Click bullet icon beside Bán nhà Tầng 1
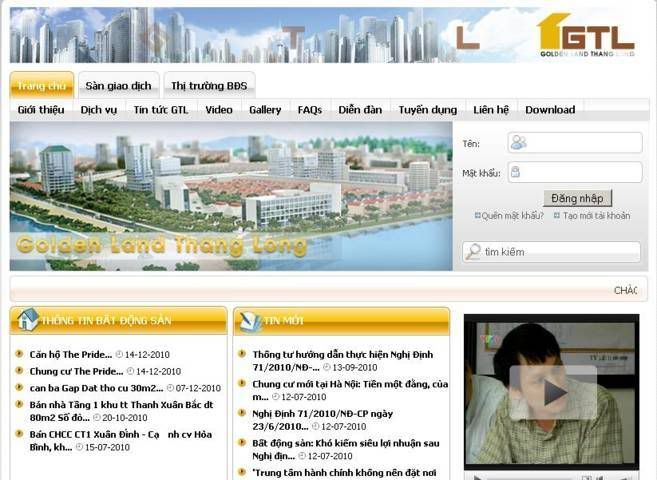The height and width of the screenshot is (480, 657). tap(19, 404)
